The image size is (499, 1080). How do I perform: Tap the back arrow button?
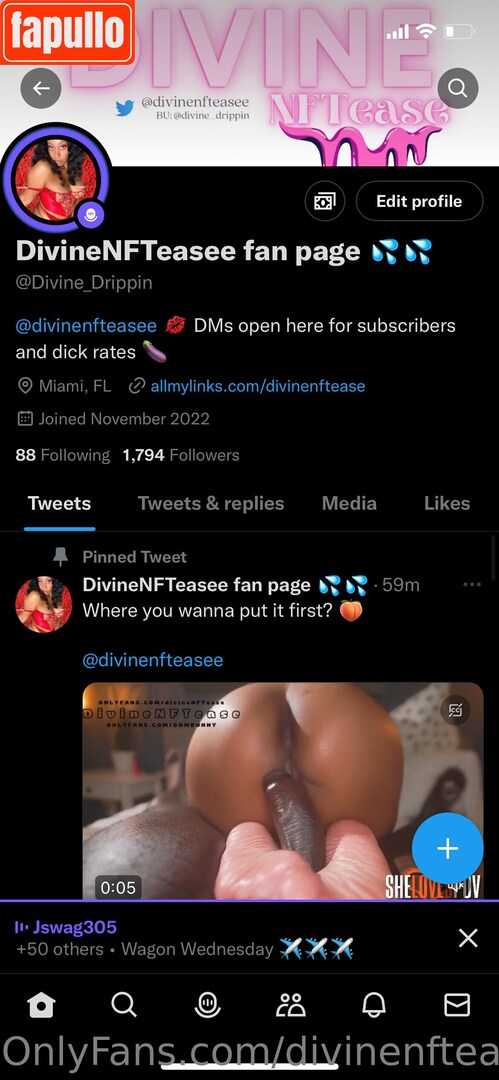[41, 88]
